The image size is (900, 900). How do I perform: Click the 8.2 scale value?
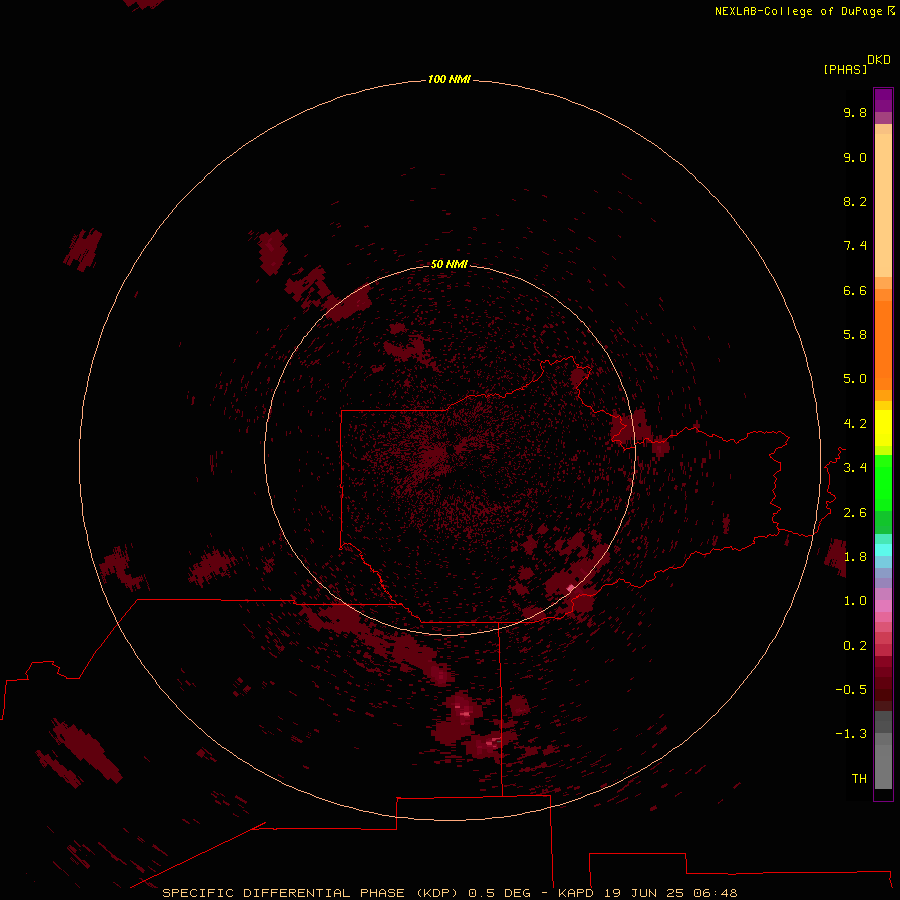point(855,201)
